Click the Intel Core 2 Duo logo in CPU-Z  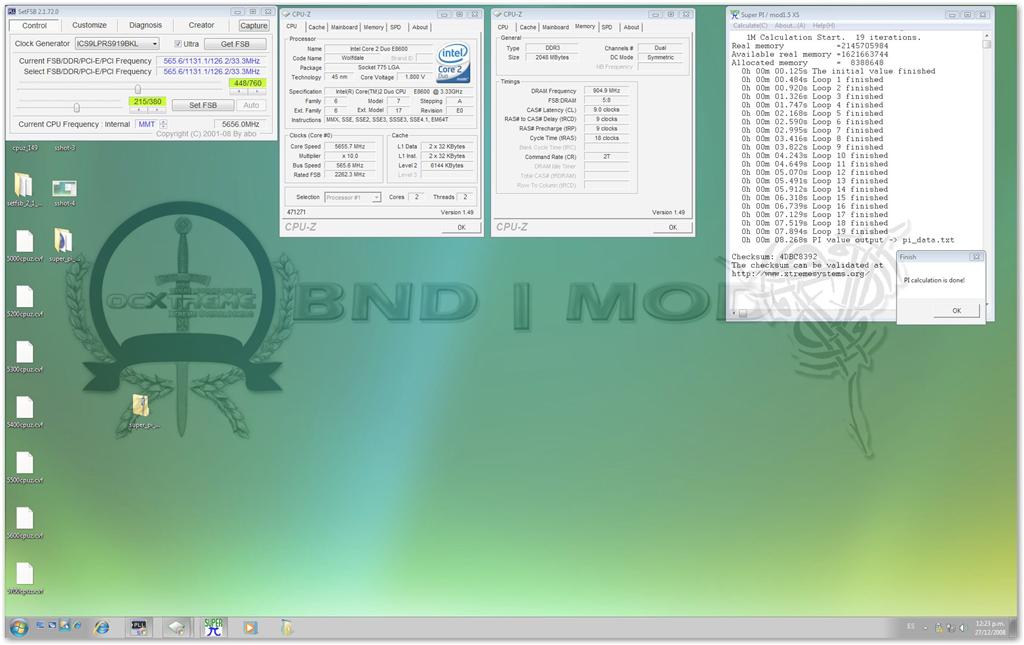(x=454, y=63)
